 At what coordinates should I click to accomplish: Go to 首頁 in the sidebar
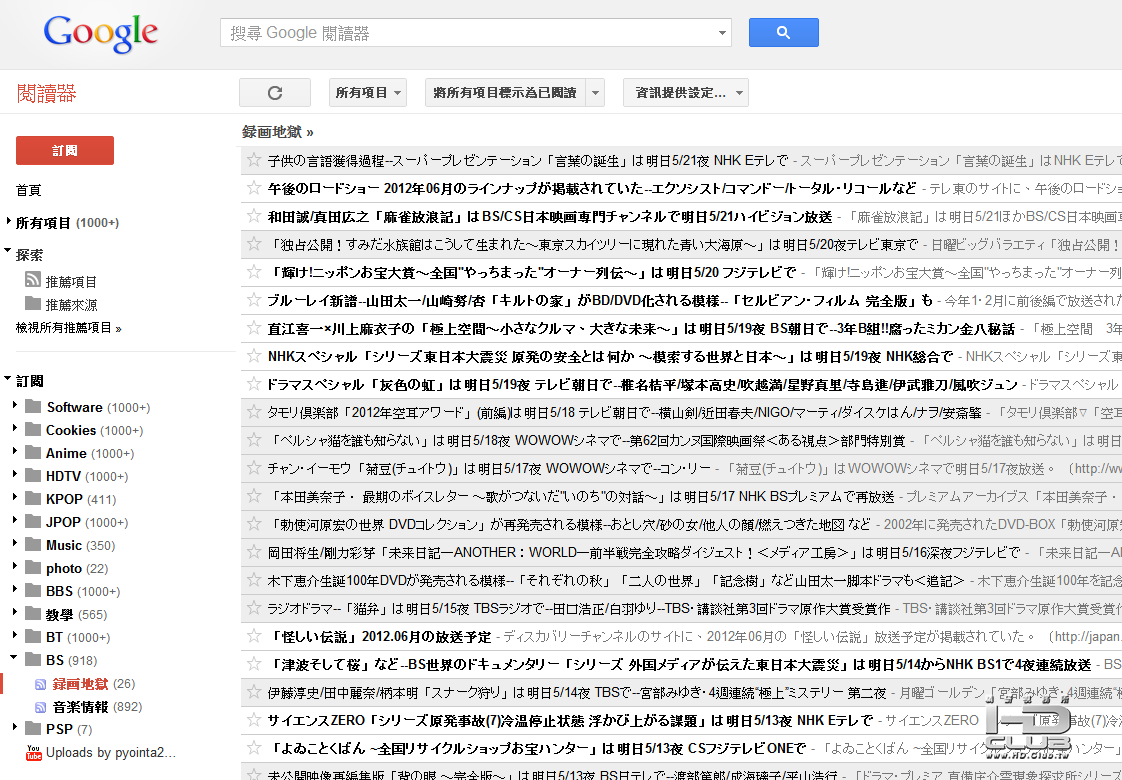click(29, 190)
